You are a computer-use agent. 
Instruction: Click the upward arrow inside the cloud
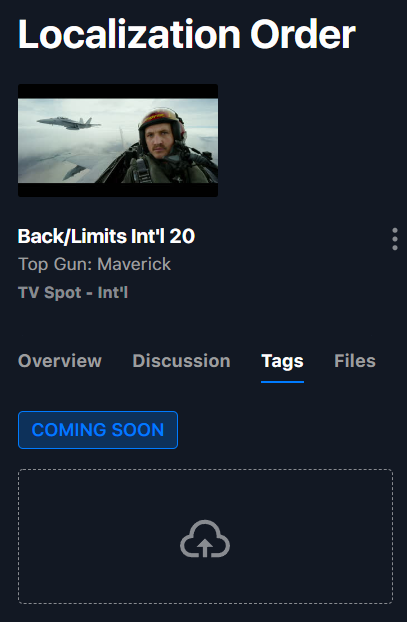point(205,548)
